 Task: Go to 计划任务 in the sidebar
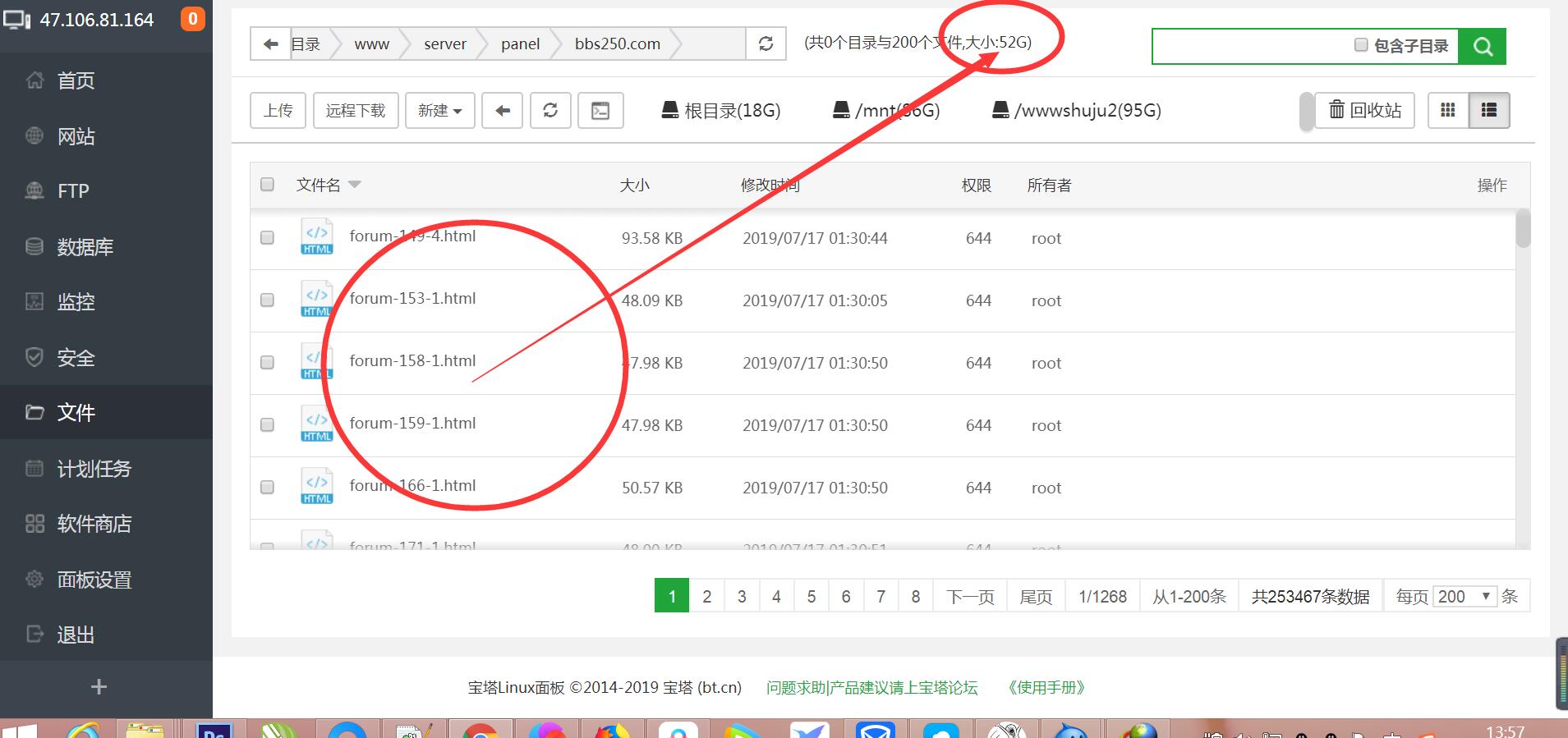tap(94, 469)
